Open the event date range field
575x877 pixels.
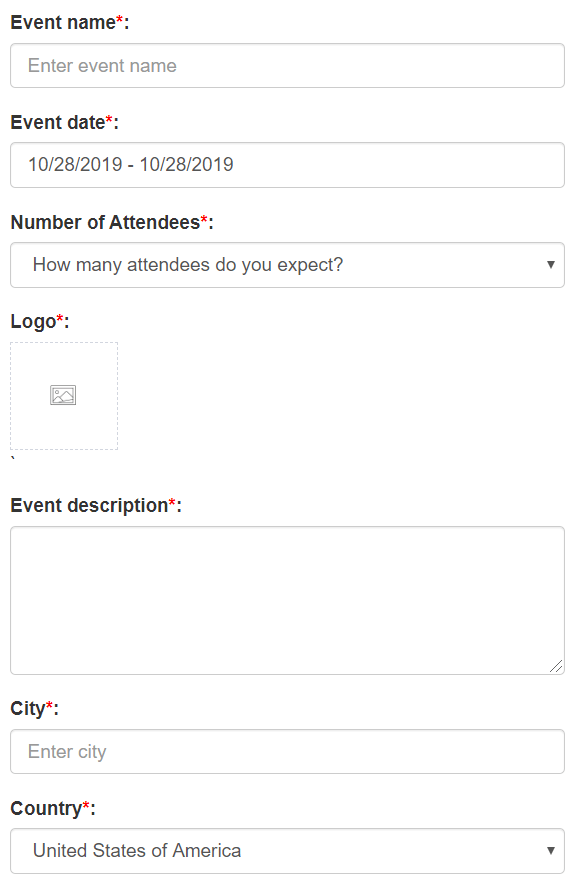coord(288,165)
